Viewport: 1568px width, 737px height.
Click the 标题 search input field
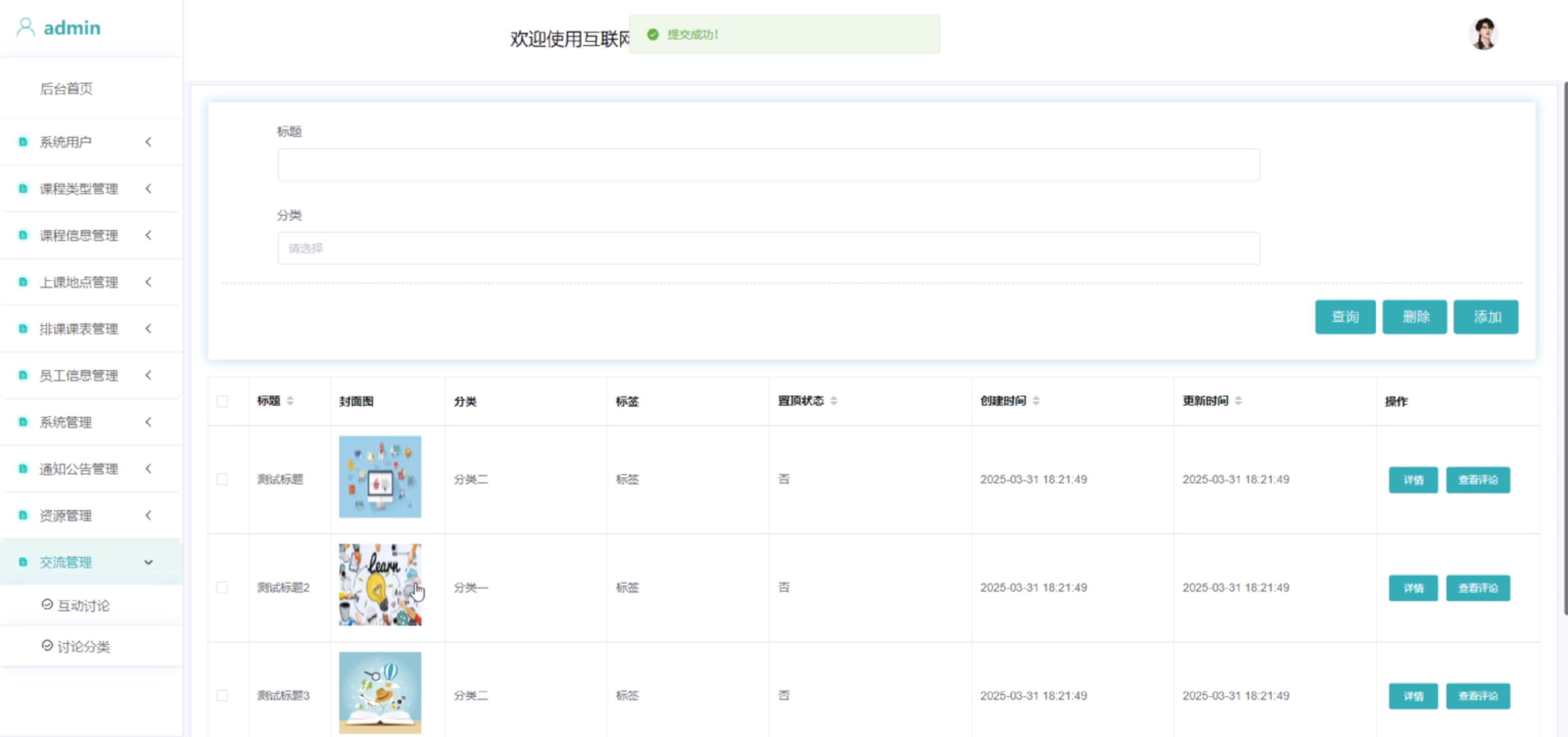(768, 165)
